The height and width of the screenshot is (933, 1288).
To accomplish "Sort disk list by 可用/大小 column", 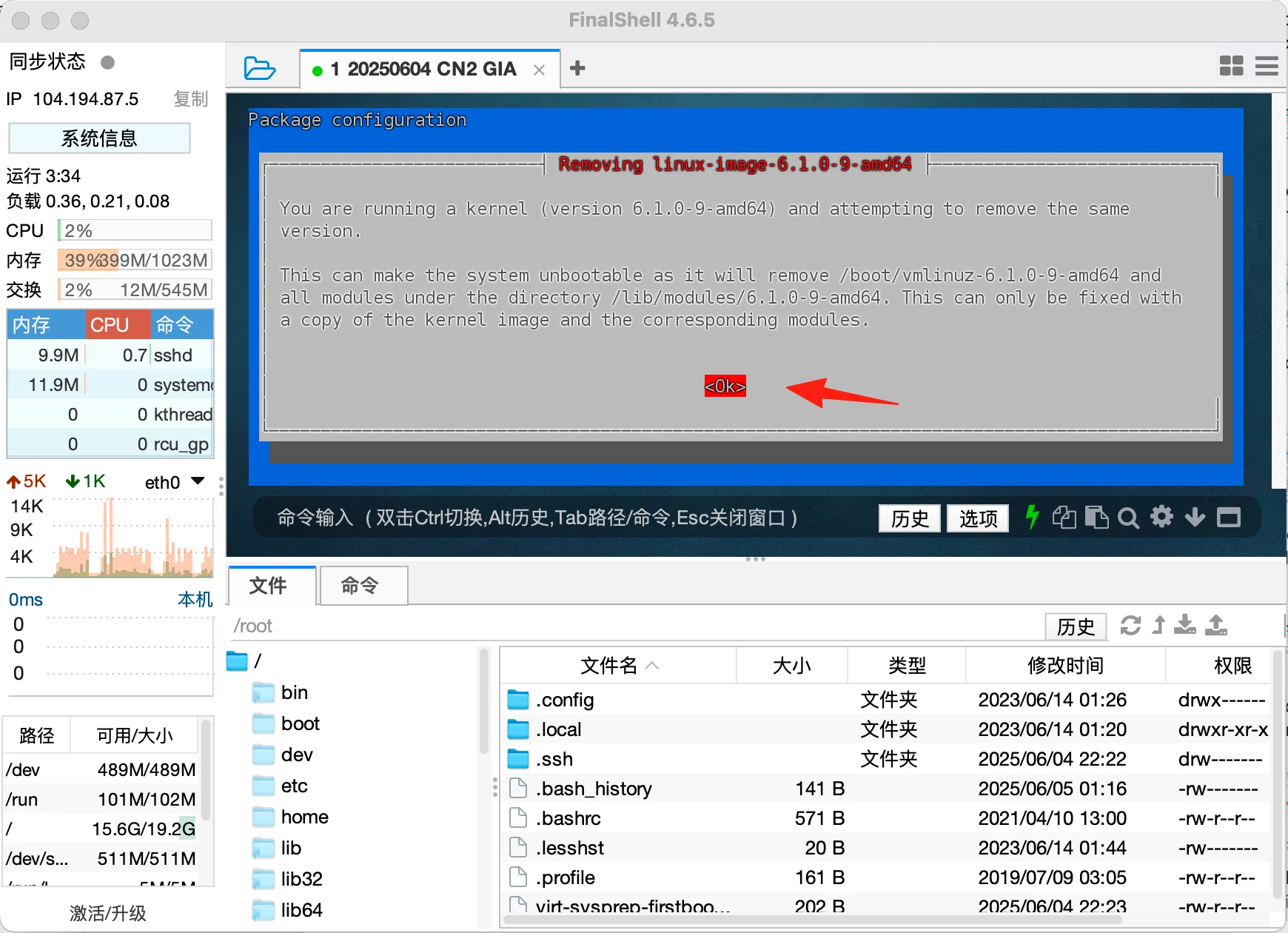I will tap(135, 735).
